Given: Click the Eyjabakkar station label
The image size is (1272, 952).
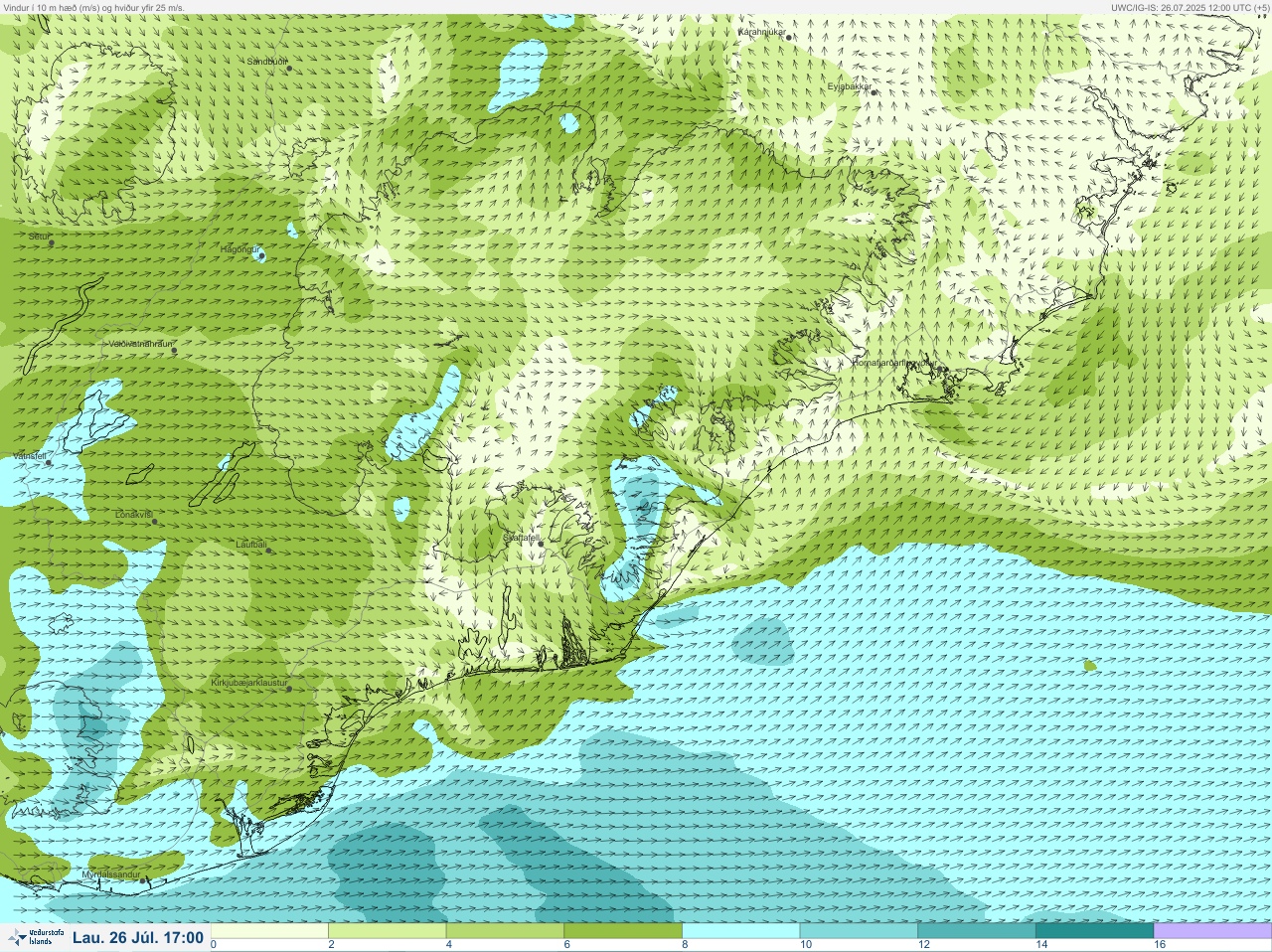Looking at the screenshot, I should point(851,86).
